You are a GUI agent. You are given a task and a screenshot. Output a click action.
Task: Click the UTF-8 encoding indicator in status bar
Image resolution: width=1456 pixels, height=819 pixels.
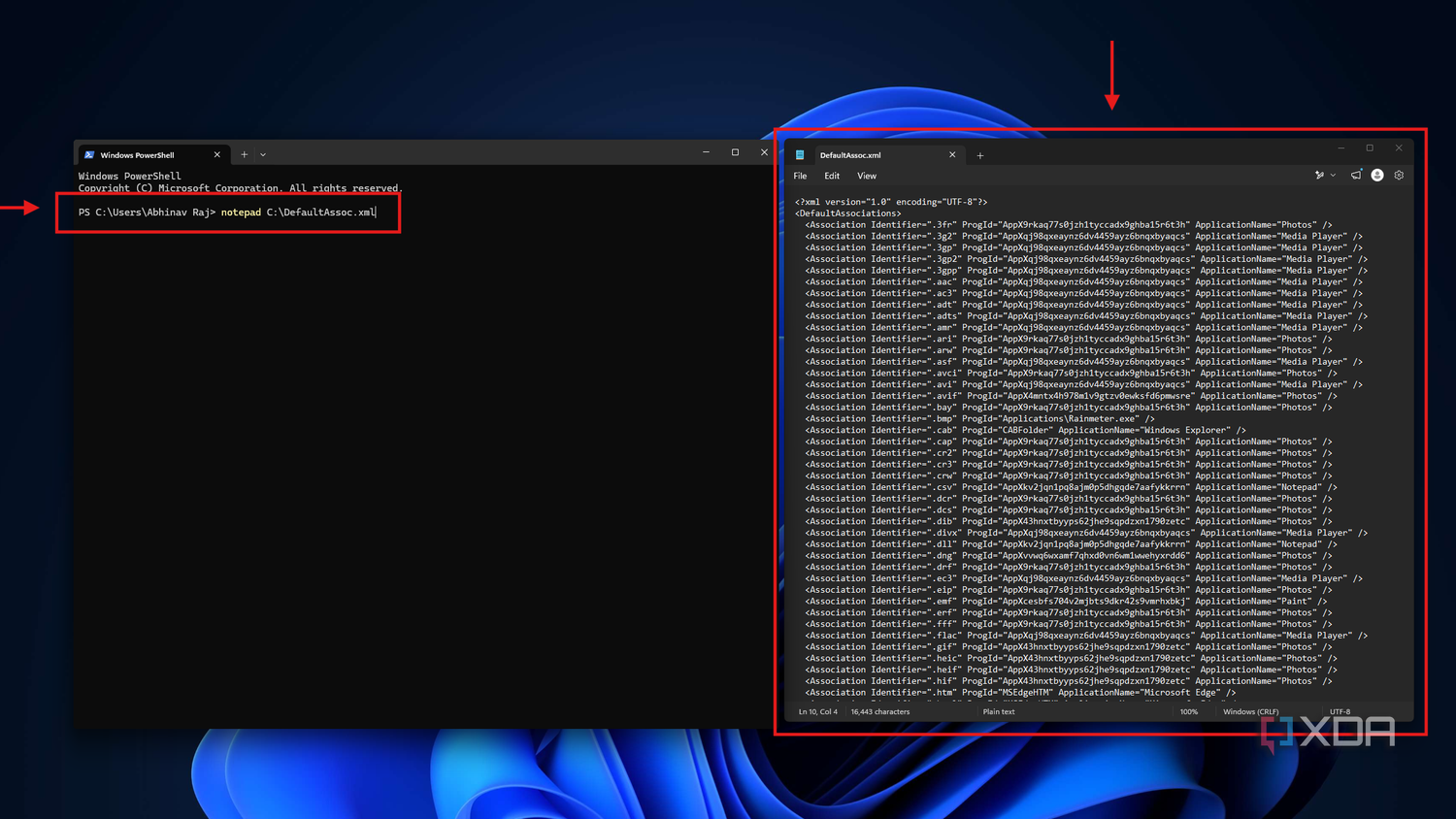pos(1340,712)
